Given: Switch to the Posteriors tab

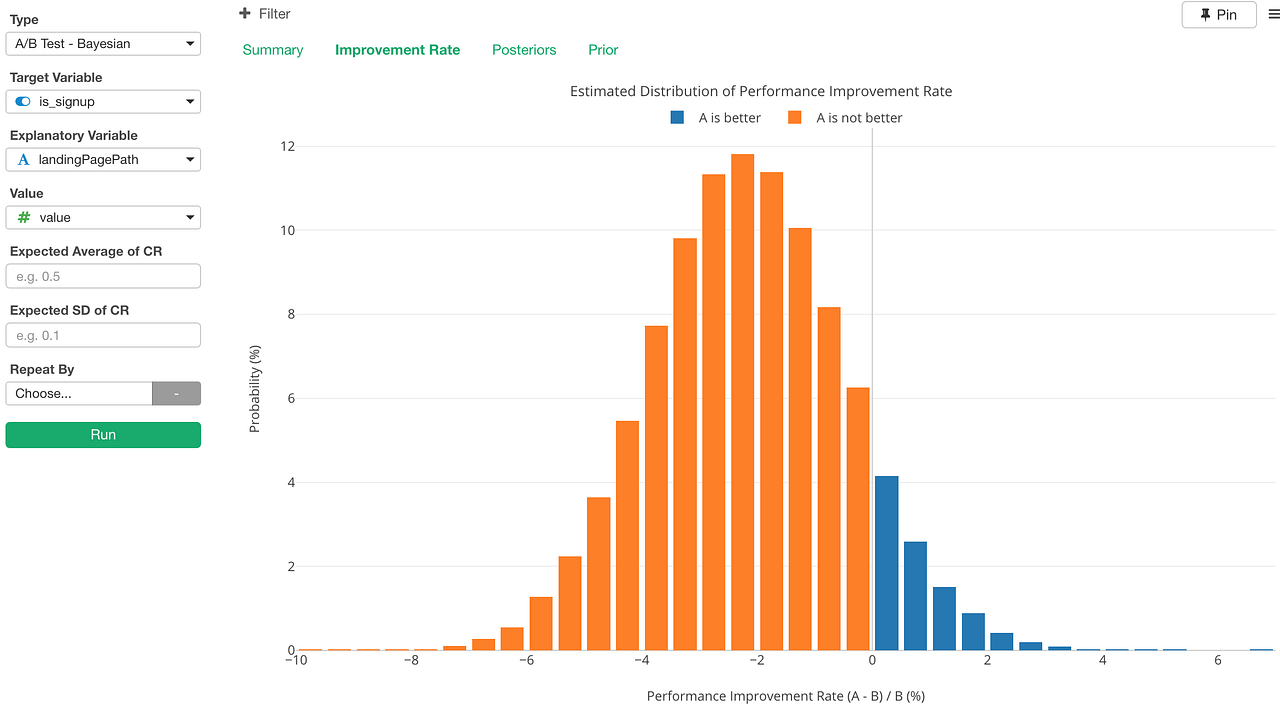Looking at the screenshot, I should click(x=524, y=49).
